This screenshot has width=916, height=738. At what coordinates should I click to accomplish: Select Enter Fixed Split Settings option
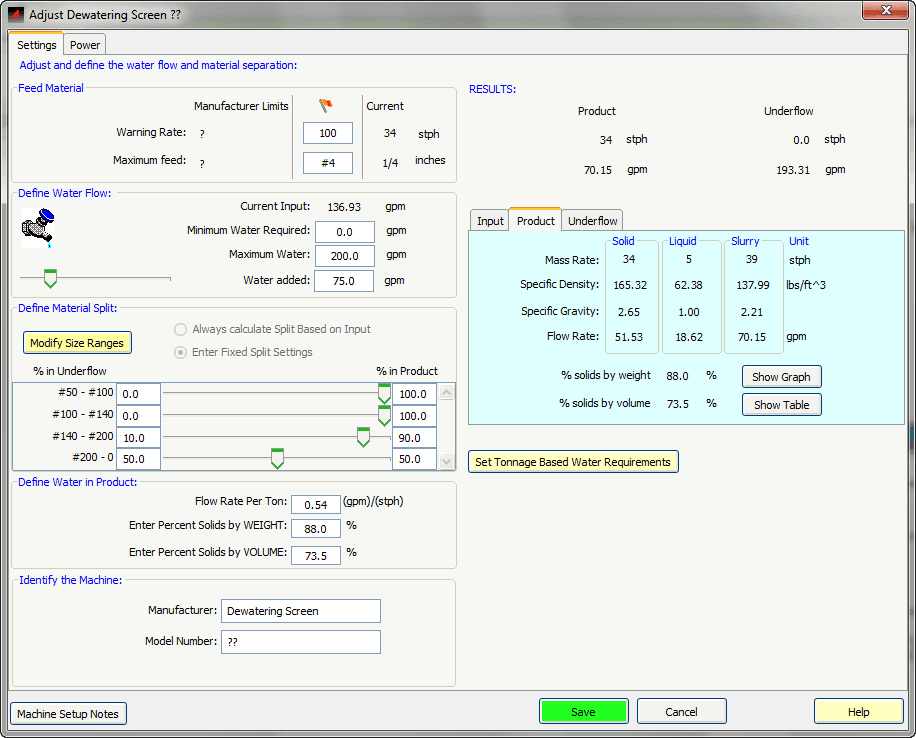[x=180, y=352]
